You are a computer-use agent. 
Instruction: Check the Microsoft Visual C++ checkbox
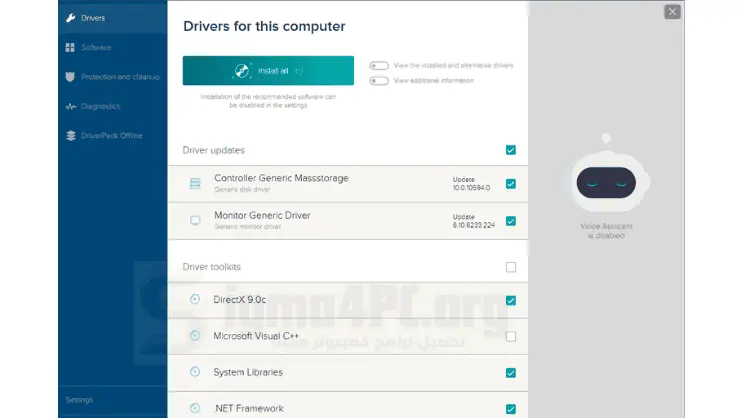tap(511, 336)
